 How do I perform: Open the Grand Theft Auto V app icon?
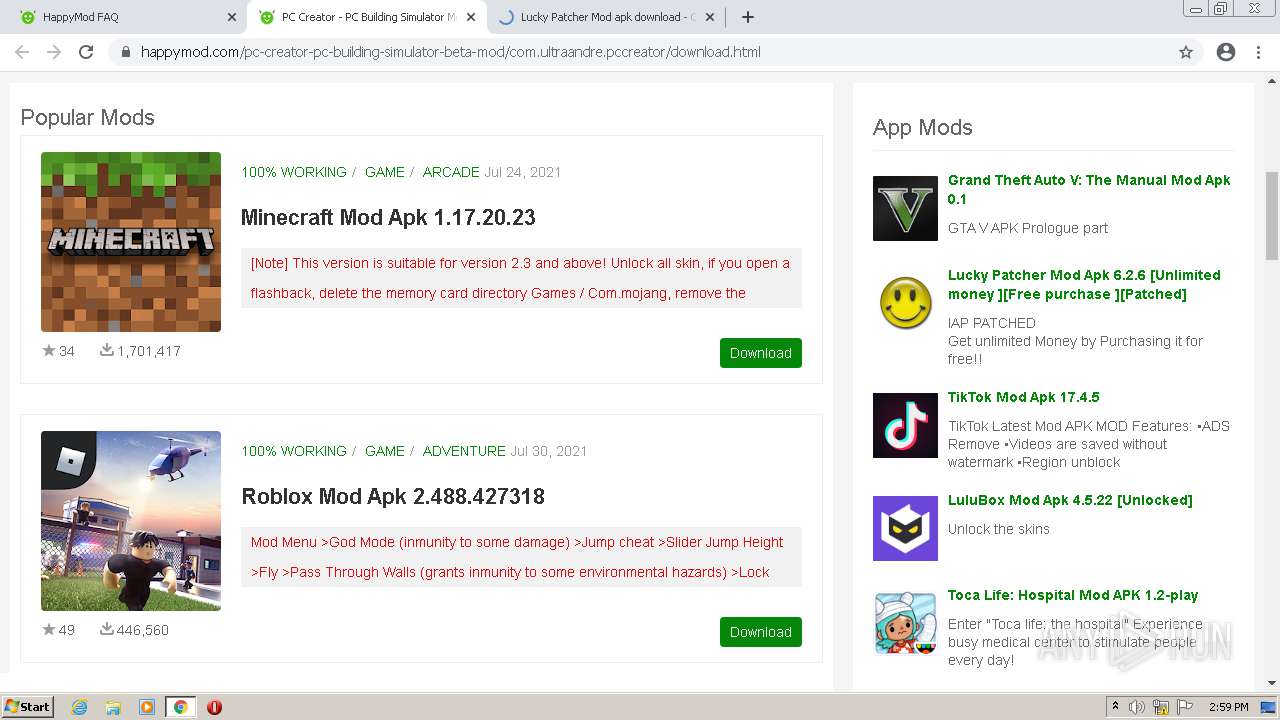[905, 208]
